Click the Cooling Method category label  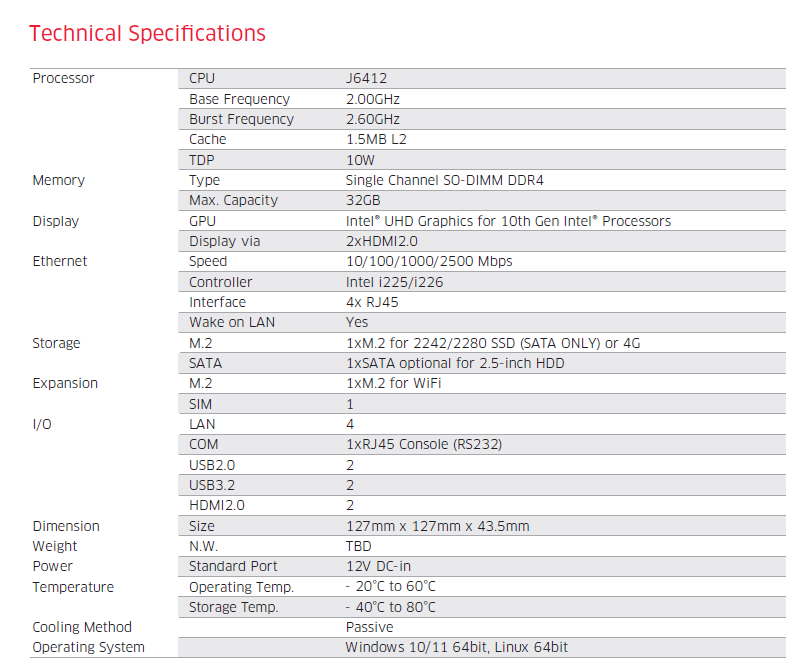click(x=82, y=627)
